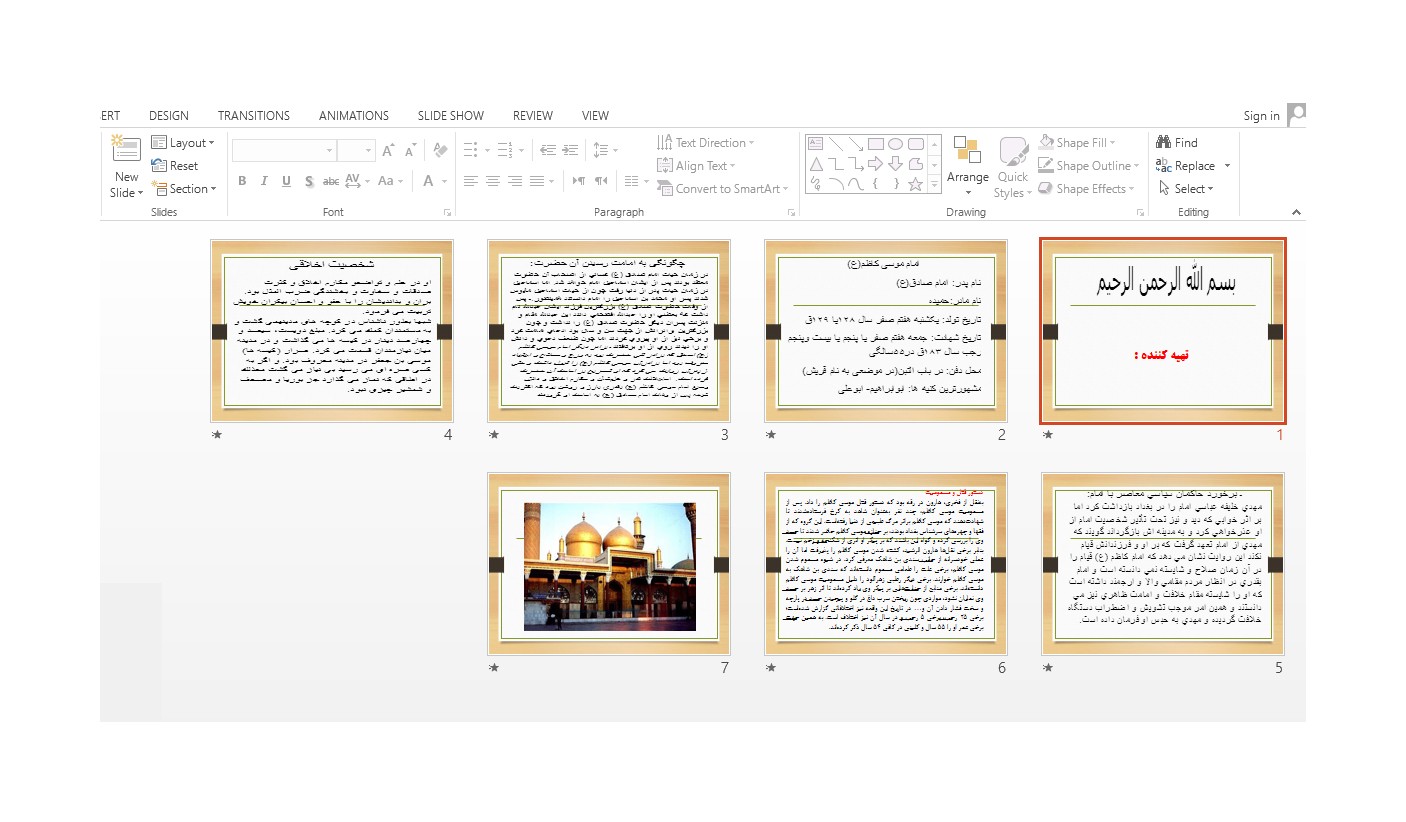Open the DESIGN tab
Image resolution: width=1406 pixels, height=822 pixels.
[x=169, y=116]
